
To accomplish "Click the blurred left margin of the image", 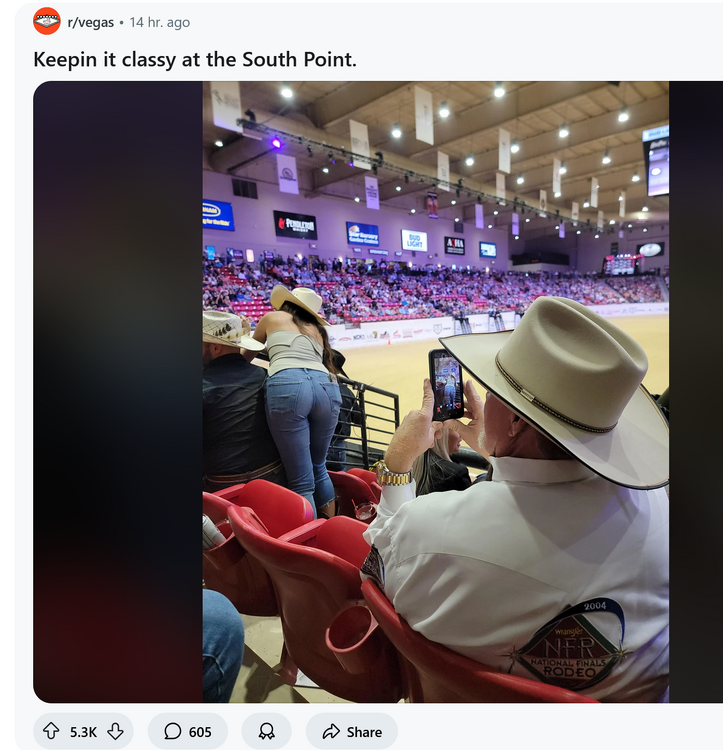I will coord(117,391).
